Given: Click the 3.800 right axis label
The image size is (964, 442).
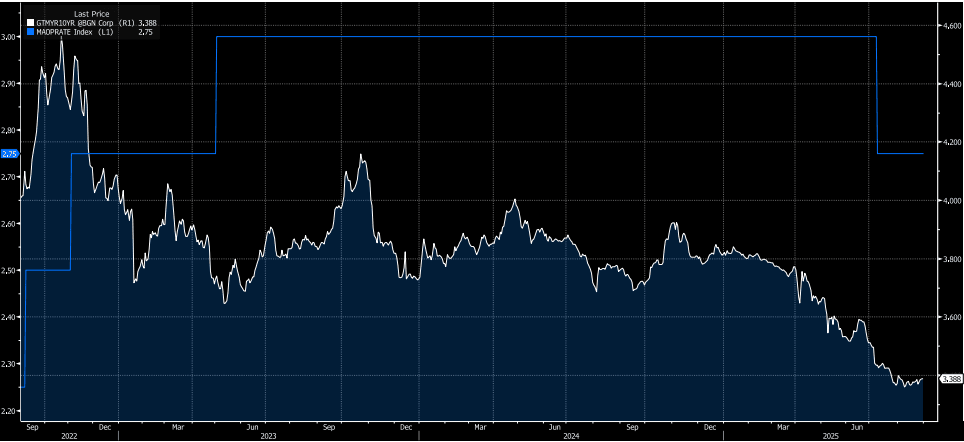Looking at the screenshot, I should 951,259.
